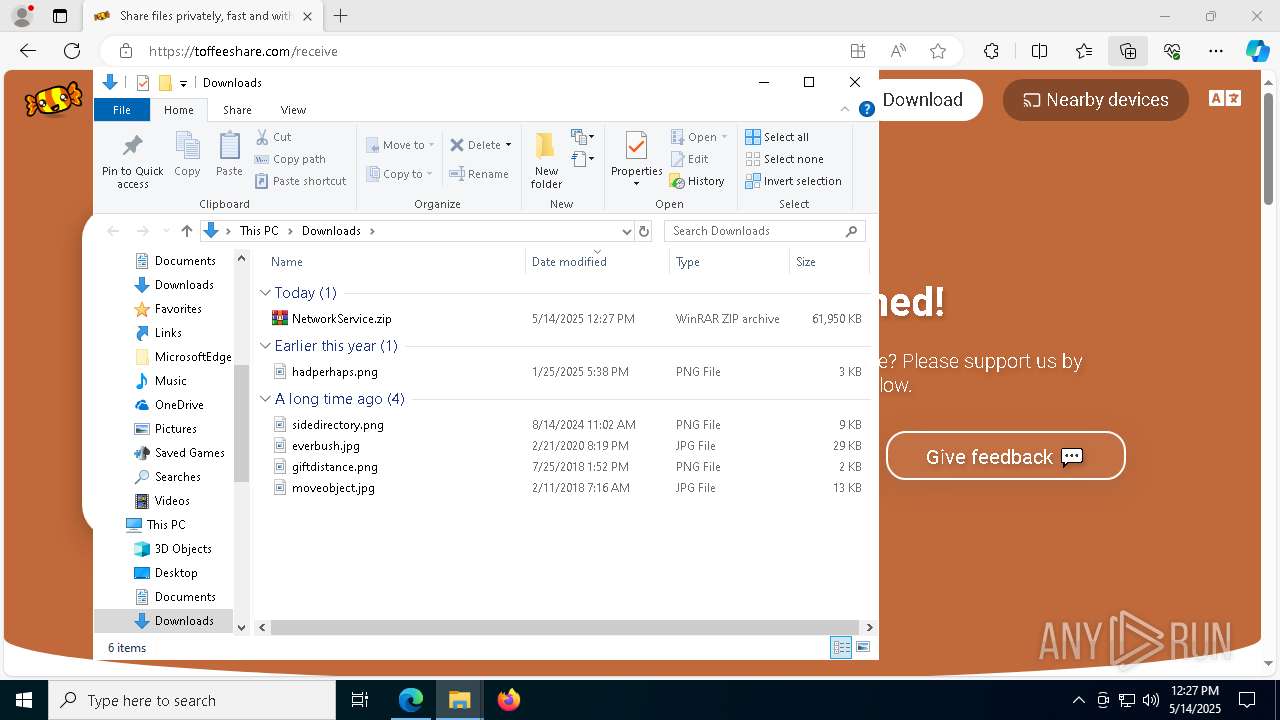Open address bar history dropdown
Viewport: 1280px width, 720px height.
[627, 231]
